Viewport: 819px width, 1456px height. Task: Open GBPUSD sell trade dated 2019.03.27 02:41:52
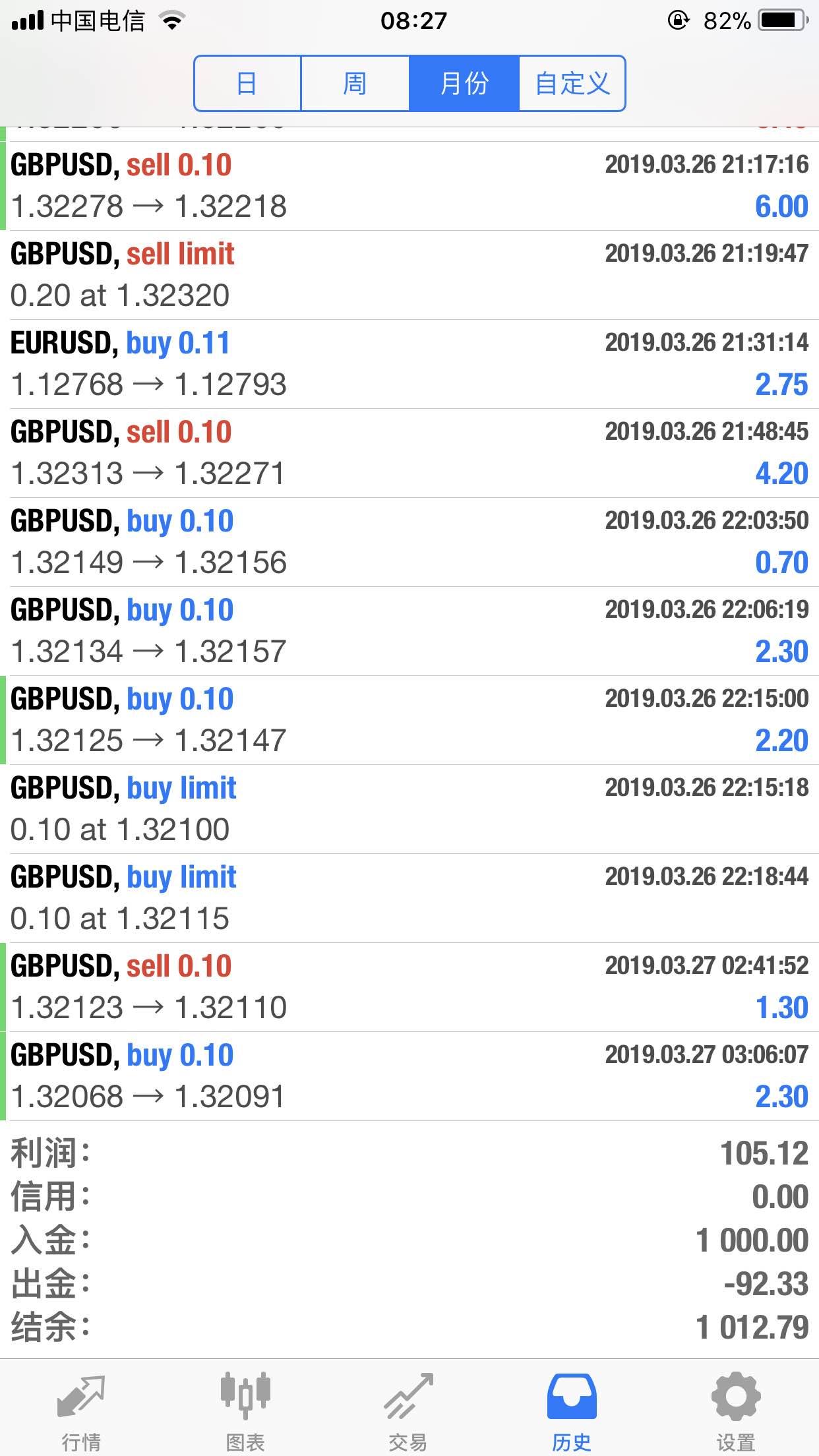[409, 987]
